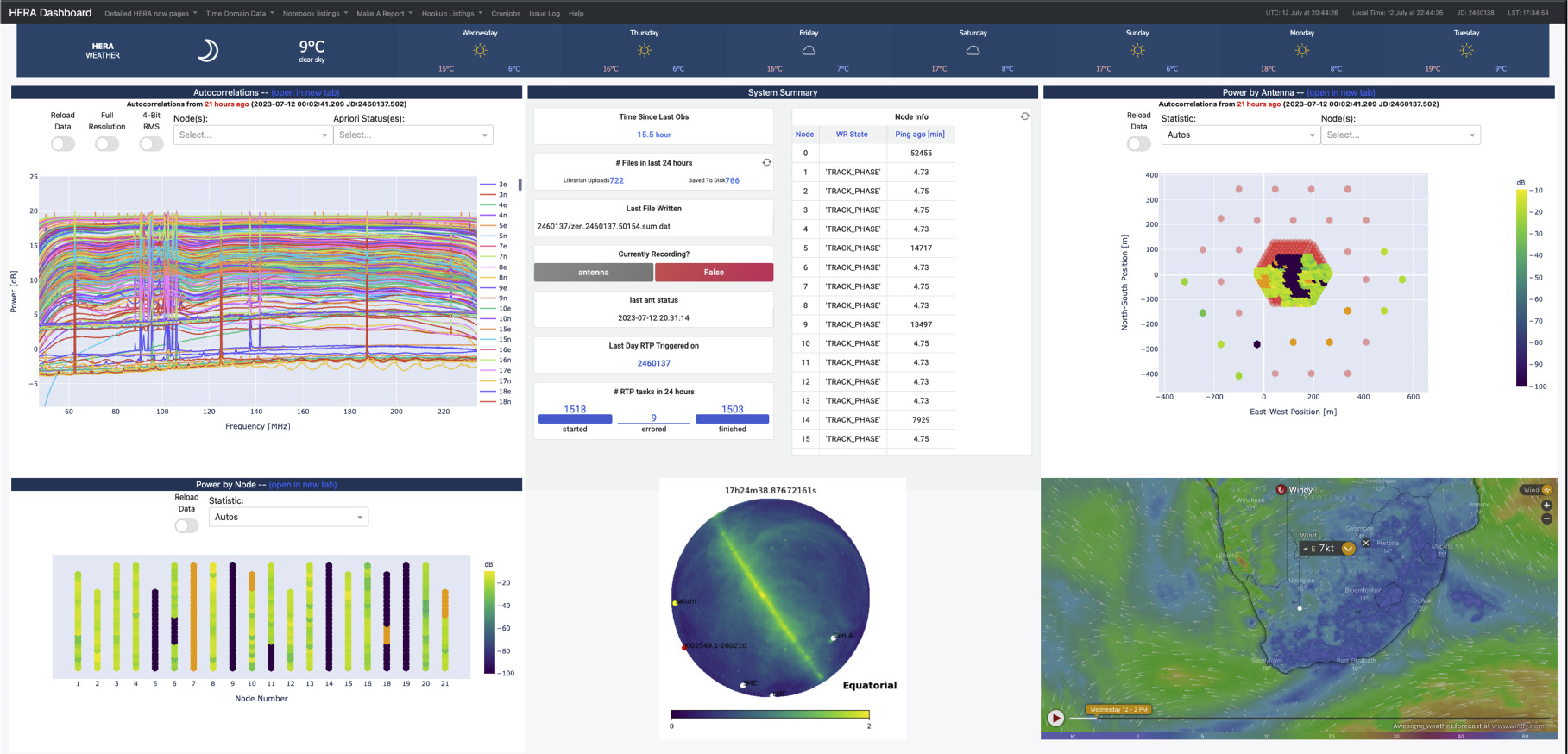Turn on the 4-Bit RMS toggle
Screen dimensions: 1568x754
point(151,144)
